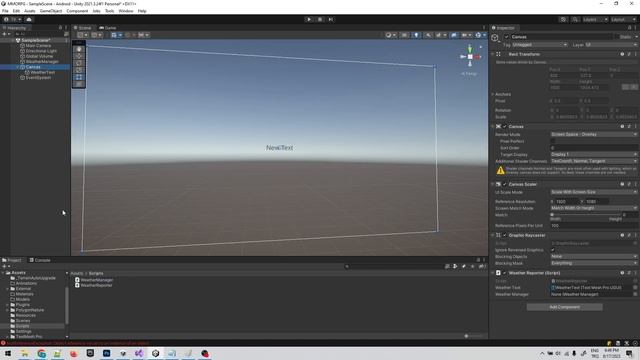The width and height of the screenshot is (640, 360).
Task: Click the Weather Manager object picker circle
Action: (x=635, y=294)
